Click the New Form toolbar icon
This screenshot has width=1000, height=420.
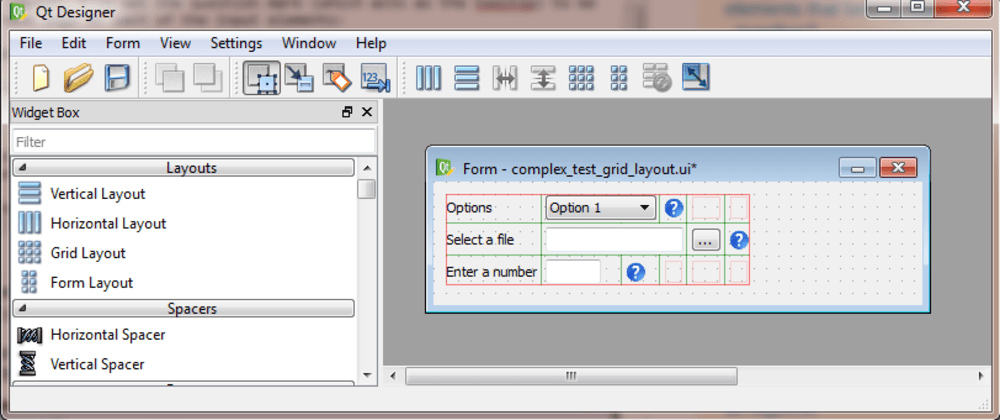tap(40, 78)
